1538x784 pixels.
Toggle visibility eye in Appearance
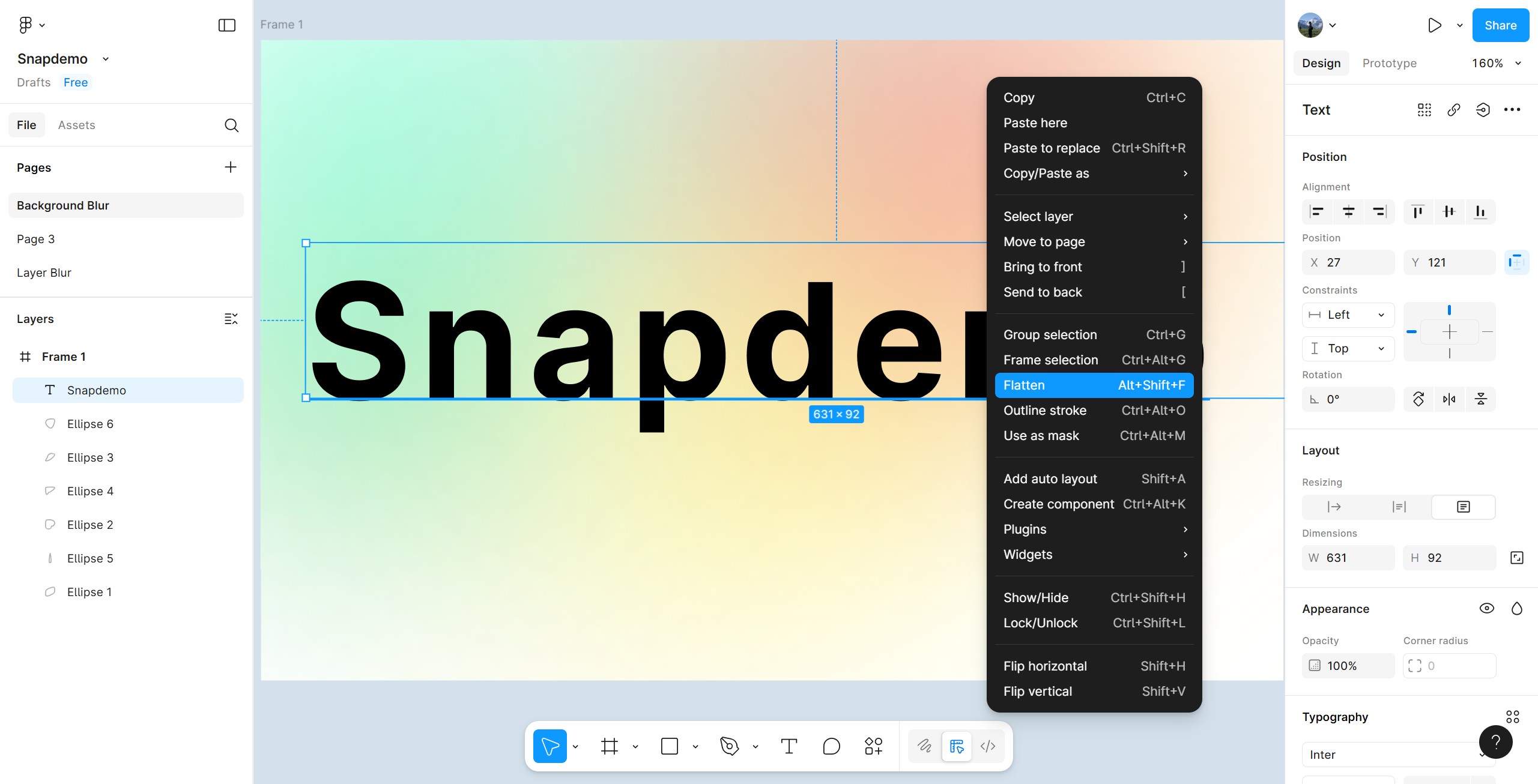pos(1486,609)
